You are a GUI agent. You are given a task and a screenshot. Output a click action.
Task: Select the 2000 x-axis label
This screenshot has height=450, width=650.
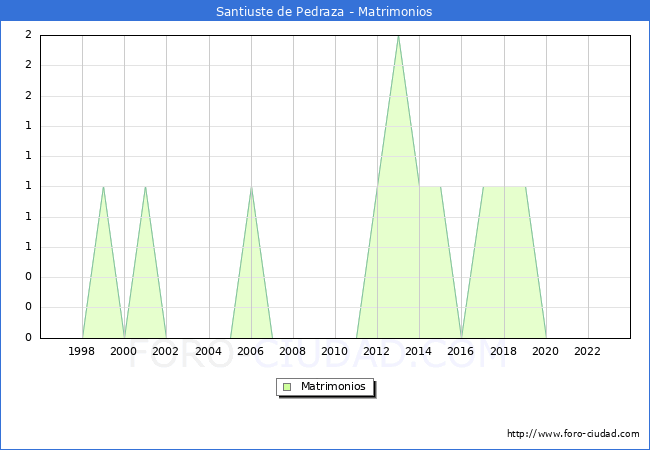tap(124, 351)
